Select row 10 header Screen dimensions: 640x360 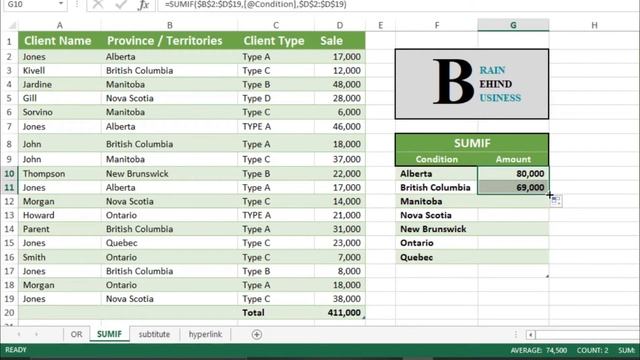pos(9,173)
